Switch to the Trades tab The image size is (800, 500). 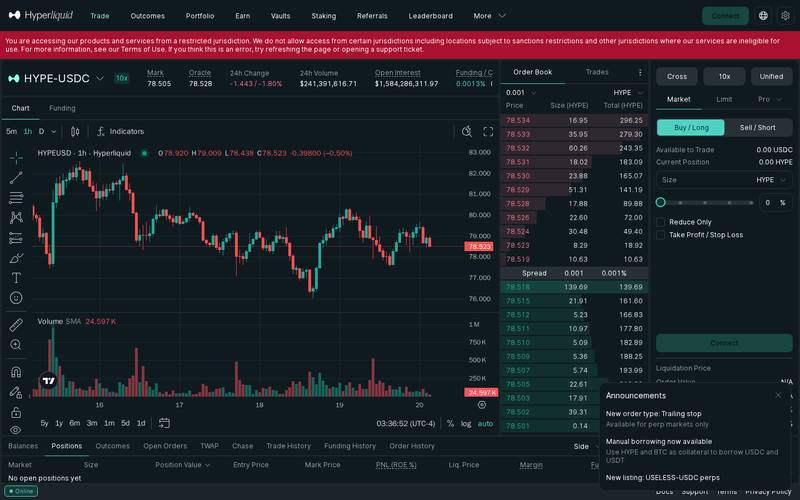point(597,72)
